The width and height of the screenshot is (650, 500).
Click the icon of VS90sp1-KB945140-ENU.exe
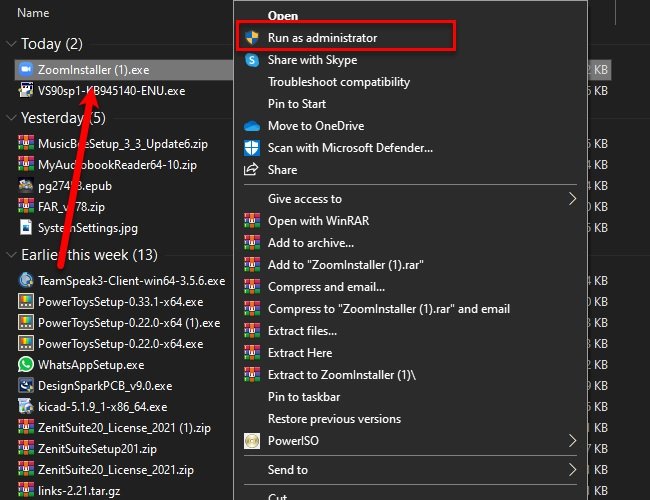pos(26,90)
